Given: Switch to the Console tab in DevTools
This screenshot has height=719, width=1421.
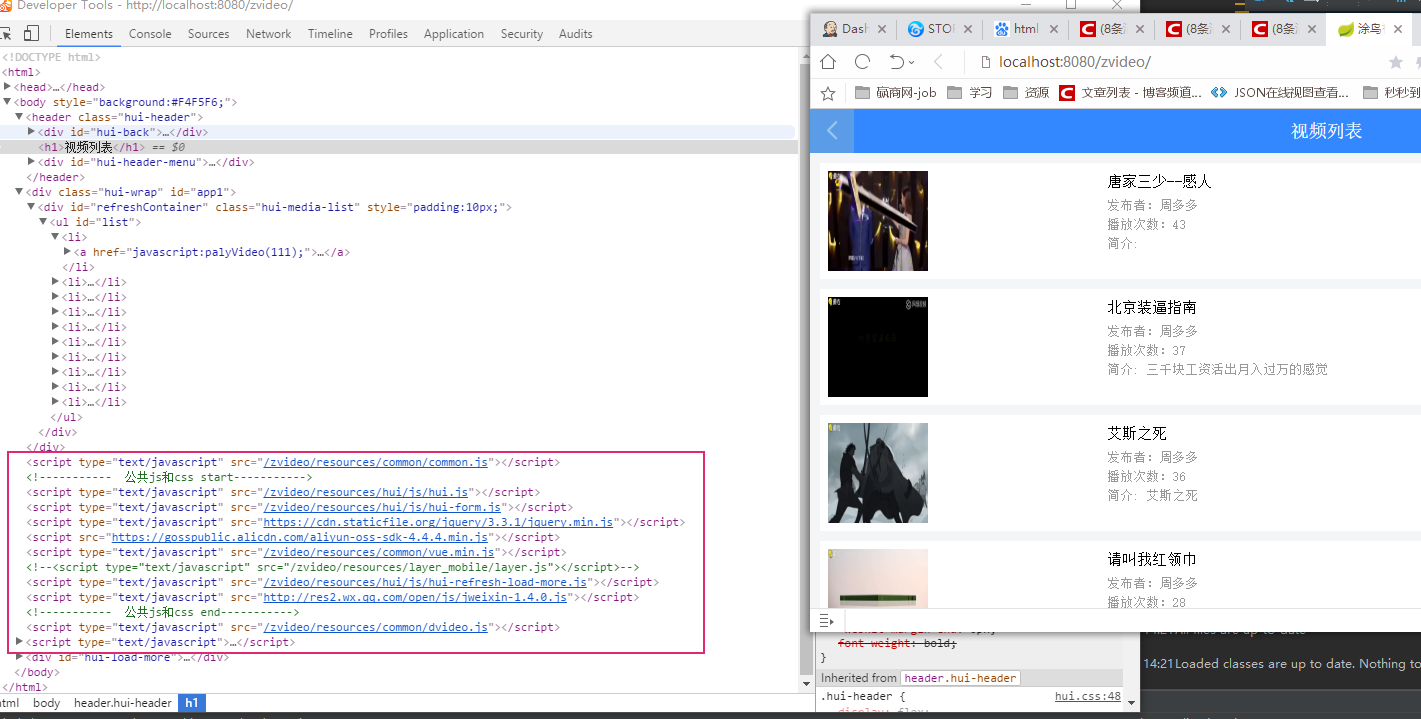Looking at the screenshot, I should click(150, 33).
